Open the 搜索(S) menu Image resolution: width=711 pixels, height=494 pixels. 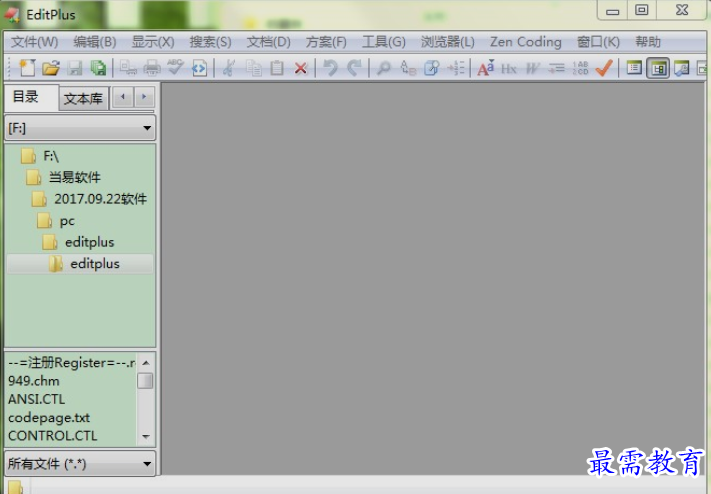(x=210, y=42)
